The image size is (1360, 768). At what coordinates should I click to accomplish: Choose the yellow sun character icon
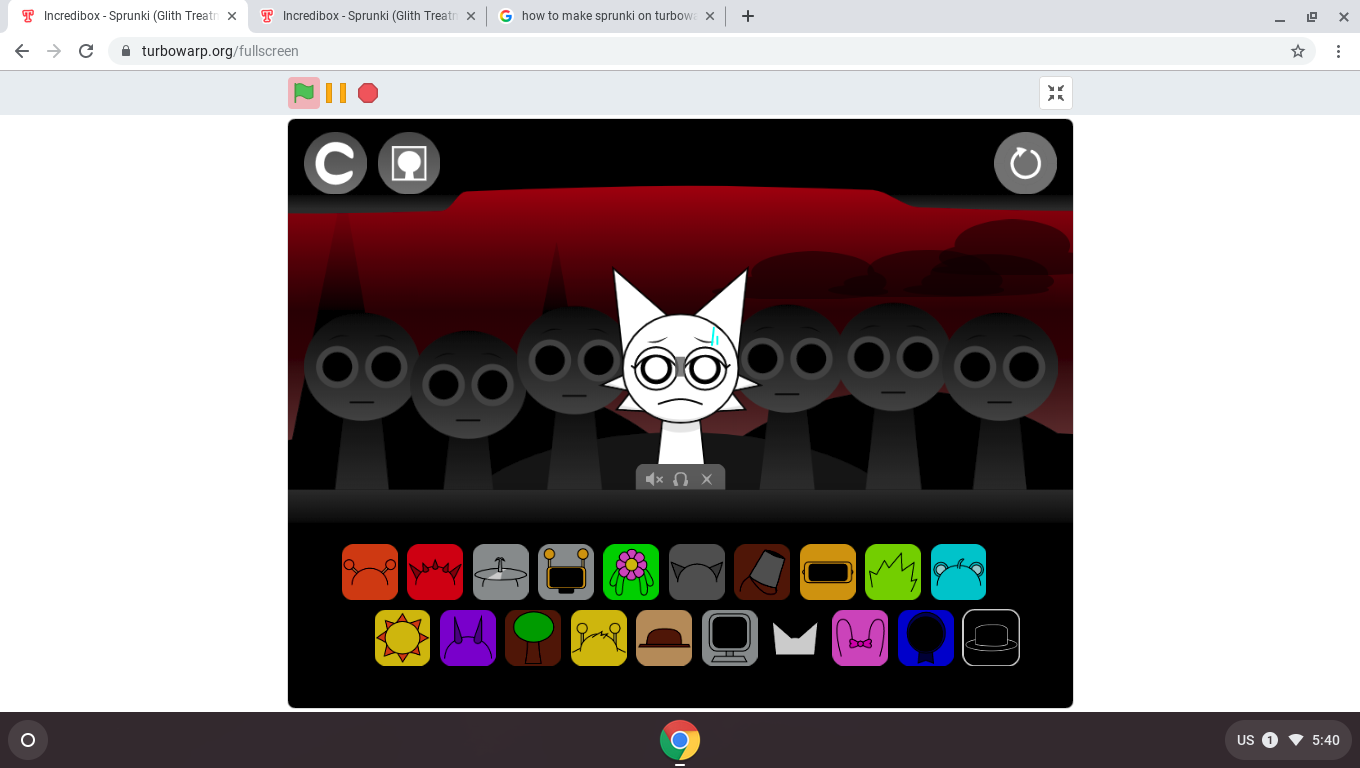pos(402,637)
